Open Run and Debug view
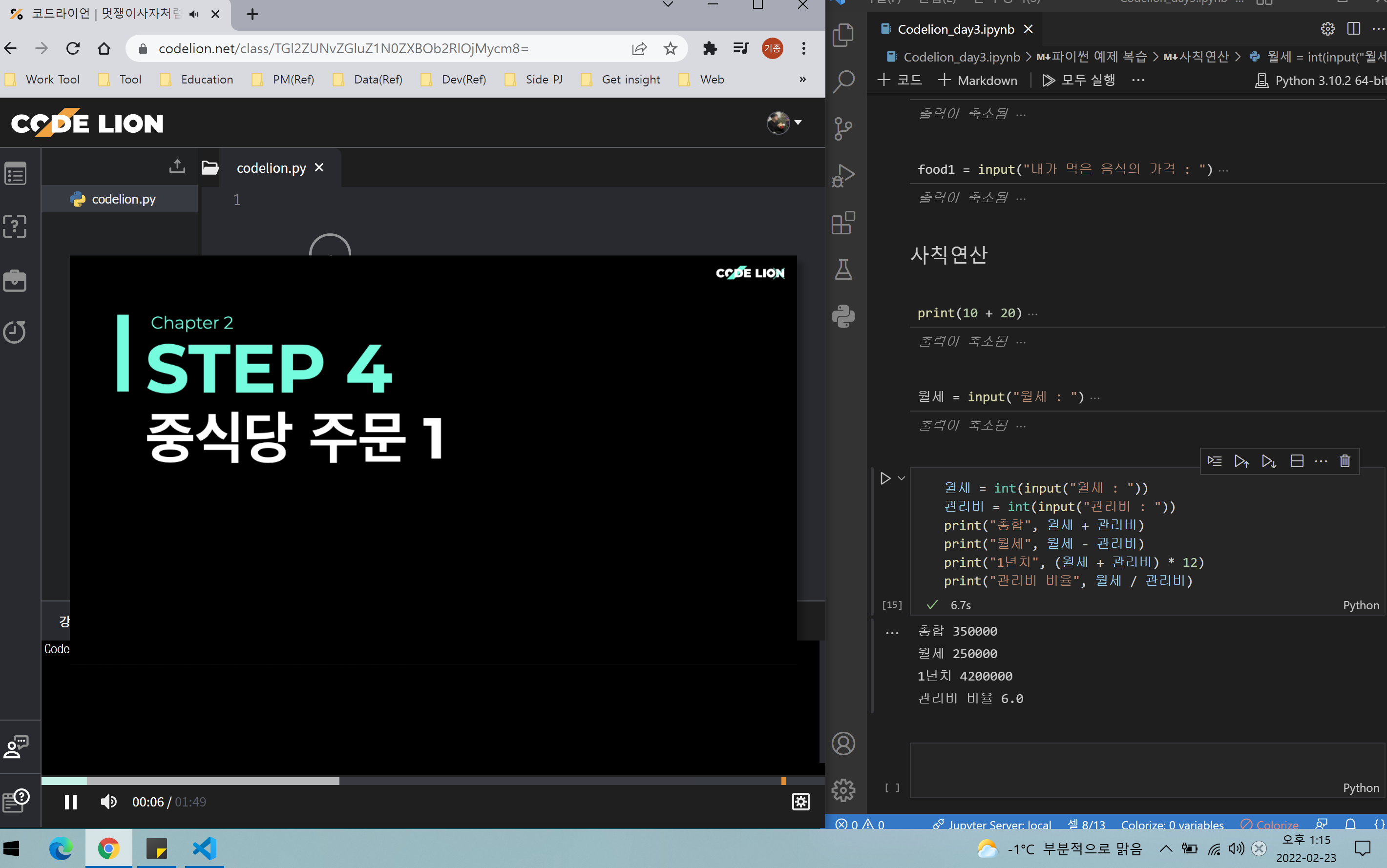Image resolution: width=1387 pixels, height=868 pixels. pos(842,176)
